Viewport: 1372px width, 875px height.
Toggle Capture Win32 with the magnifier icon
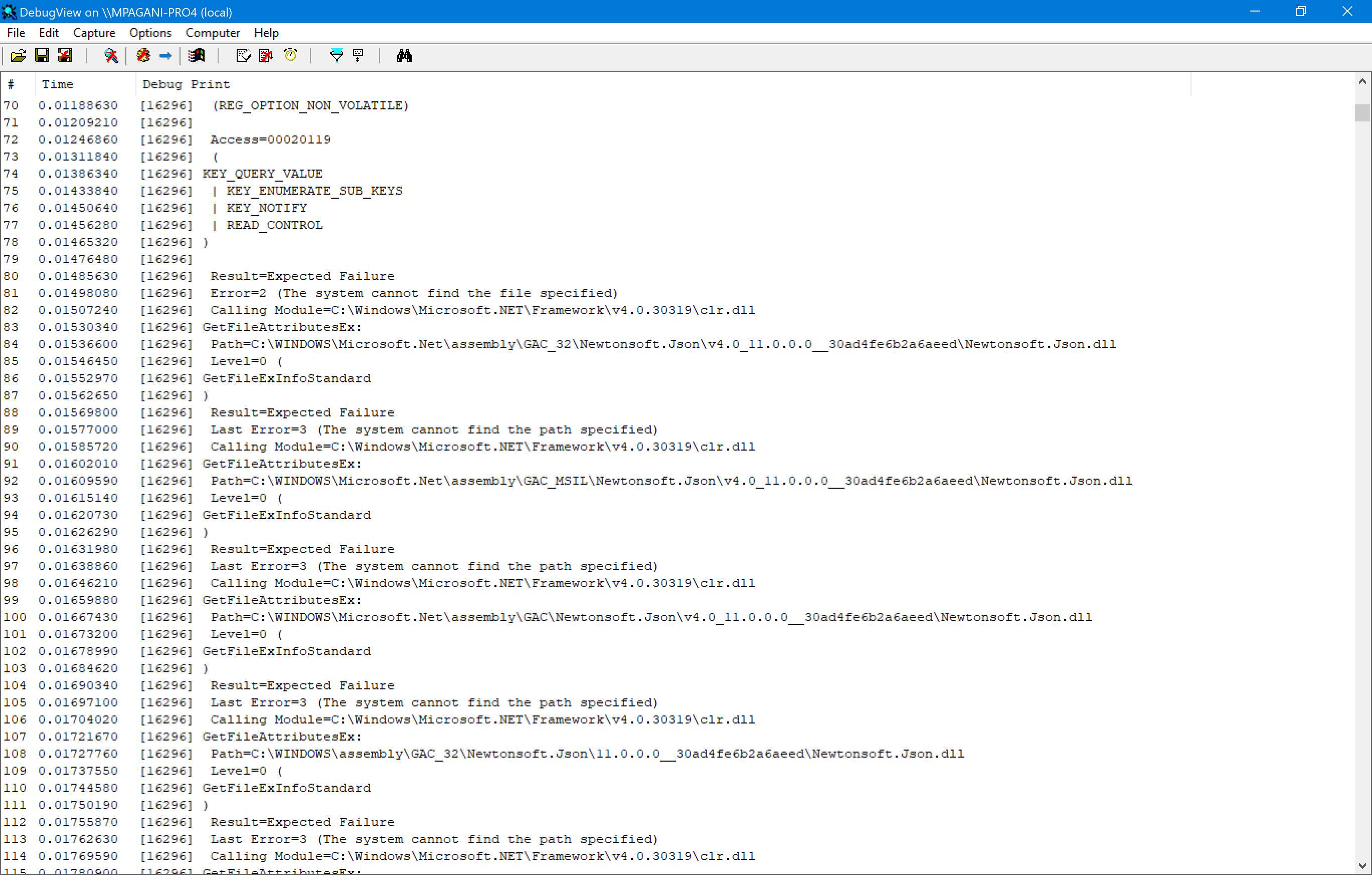point(111,55)
